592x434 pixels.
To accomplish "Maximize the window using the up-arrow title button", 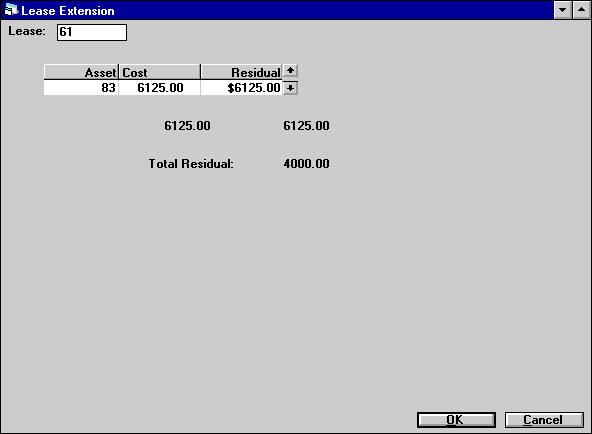I will (581, 10).
